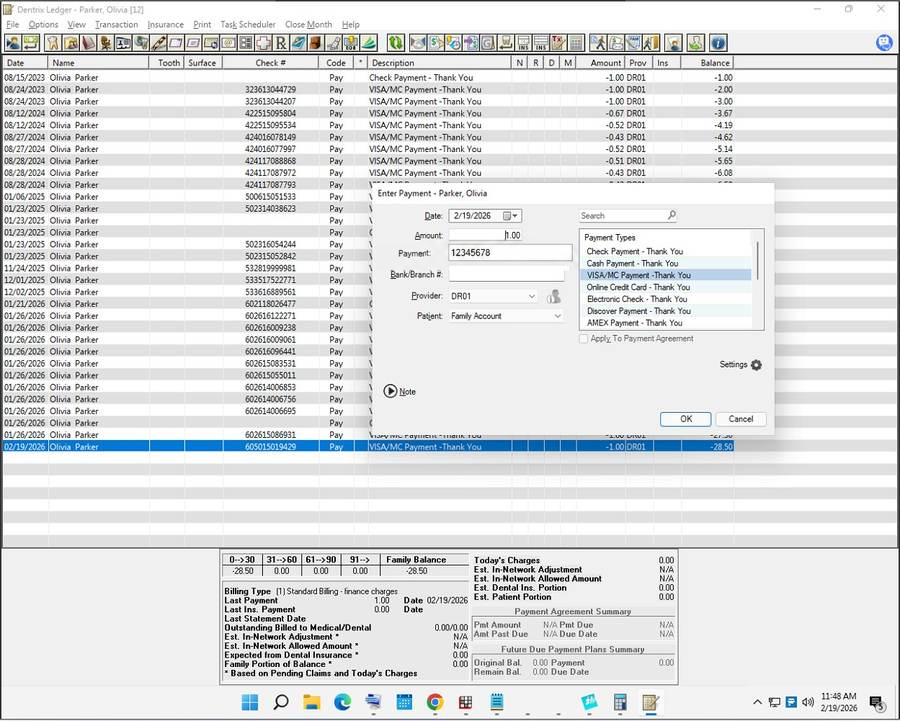Open the Task Scheduler menu
This screenshot has width=900, height=721.
(248, 25)
